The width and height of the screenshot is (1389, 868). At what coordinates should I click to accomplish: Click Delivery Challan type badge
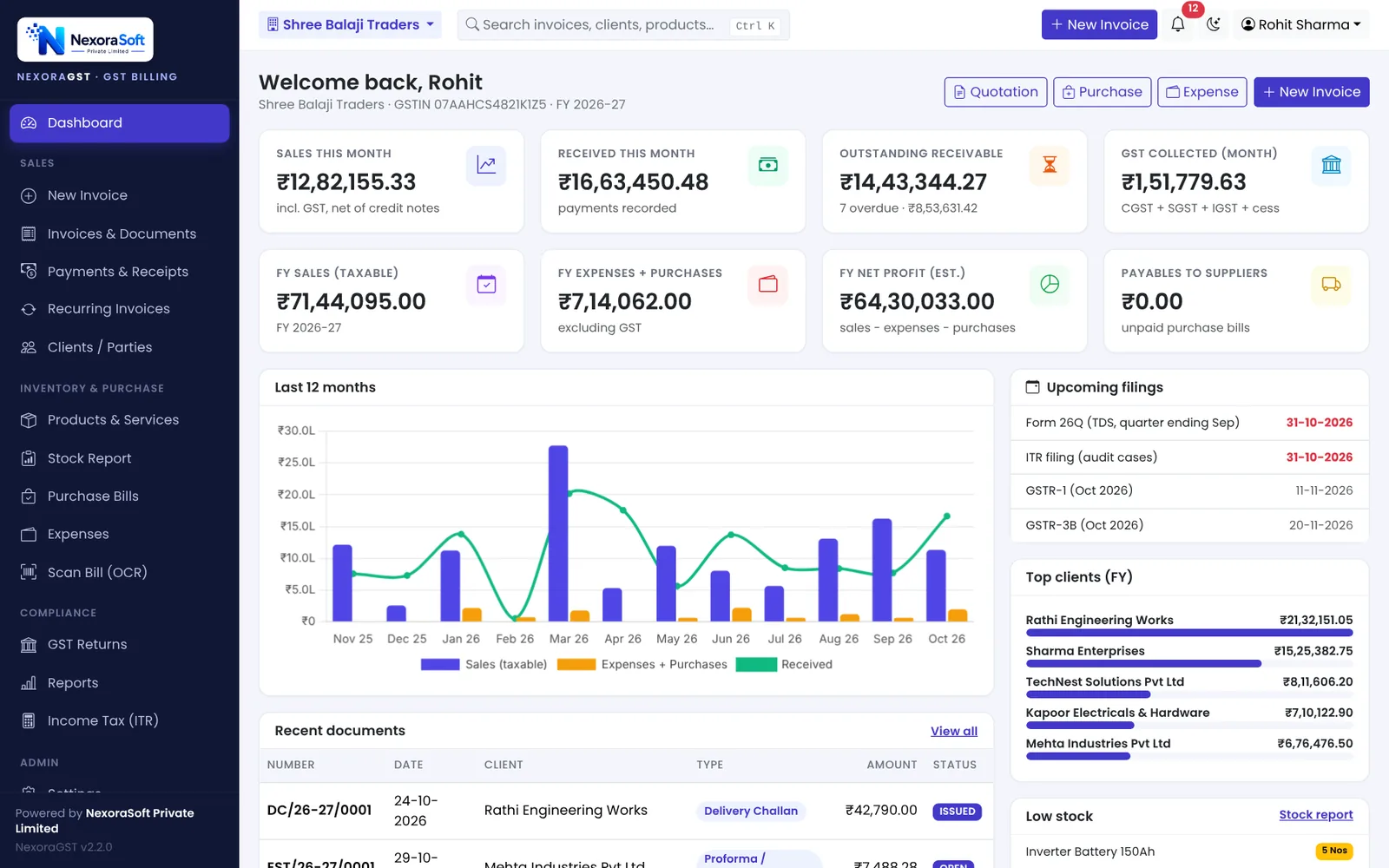coord(751,811)
